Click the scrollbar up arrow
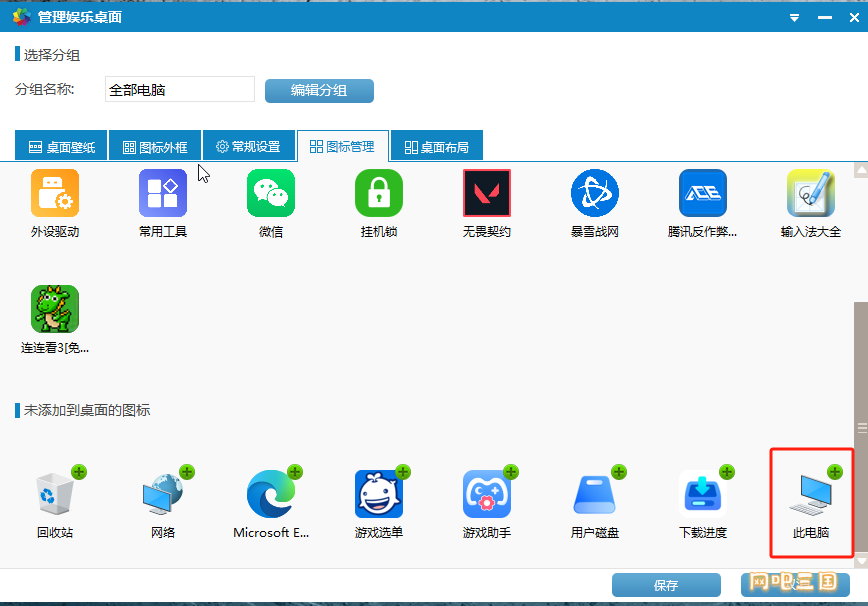The width and height of the screenshot is (868, 606). pyautogui.click(x=861, y=171)
